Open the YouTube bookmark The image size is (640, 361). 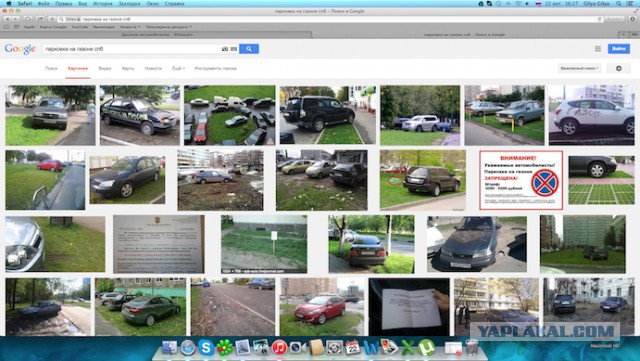(x=80, y=27)
